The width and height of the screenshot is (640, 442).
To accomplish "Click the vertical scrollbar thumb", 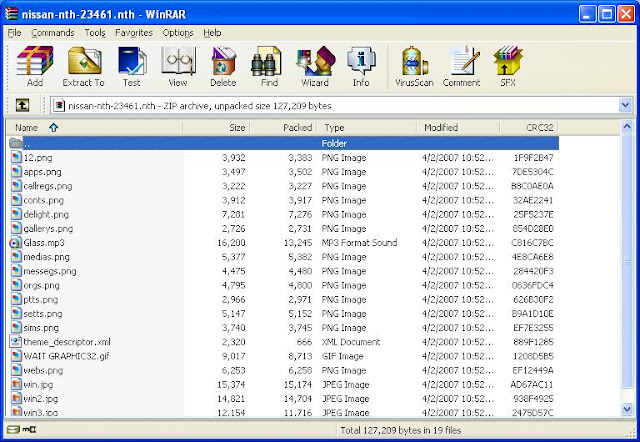I will (x=627, y=261).
